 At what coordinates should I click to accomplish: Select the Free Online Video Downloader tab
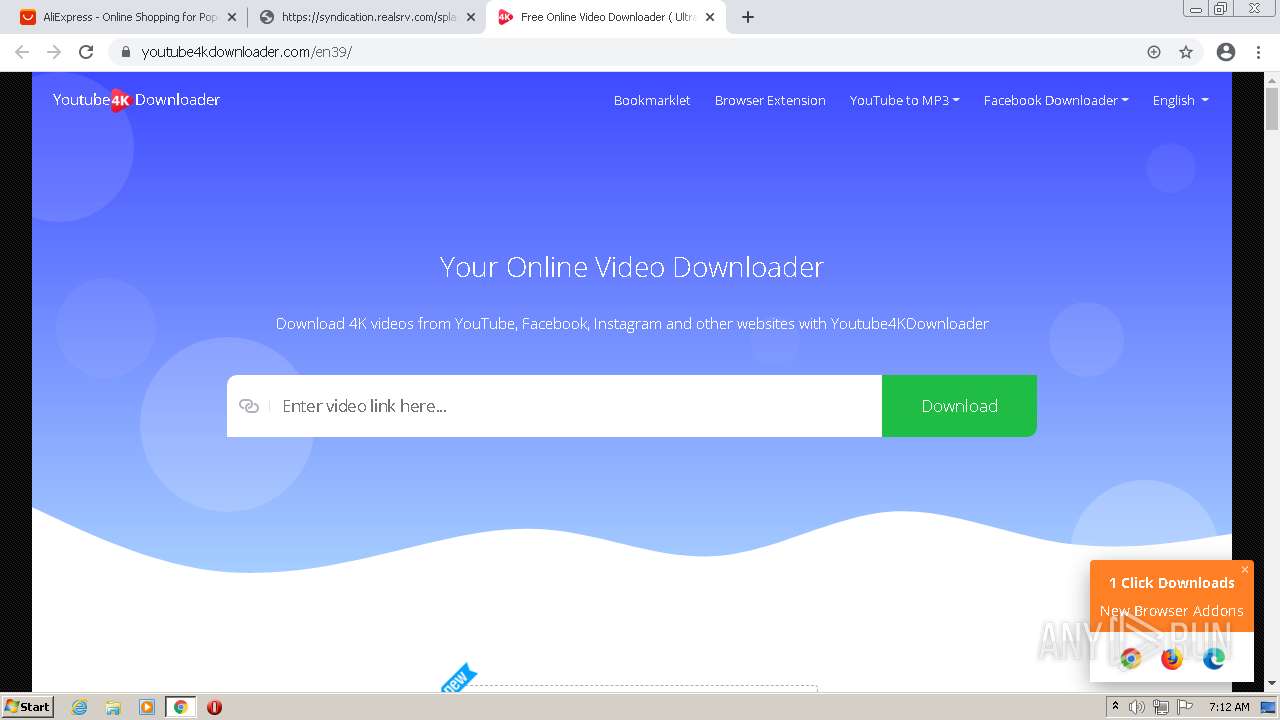point(606,17)
